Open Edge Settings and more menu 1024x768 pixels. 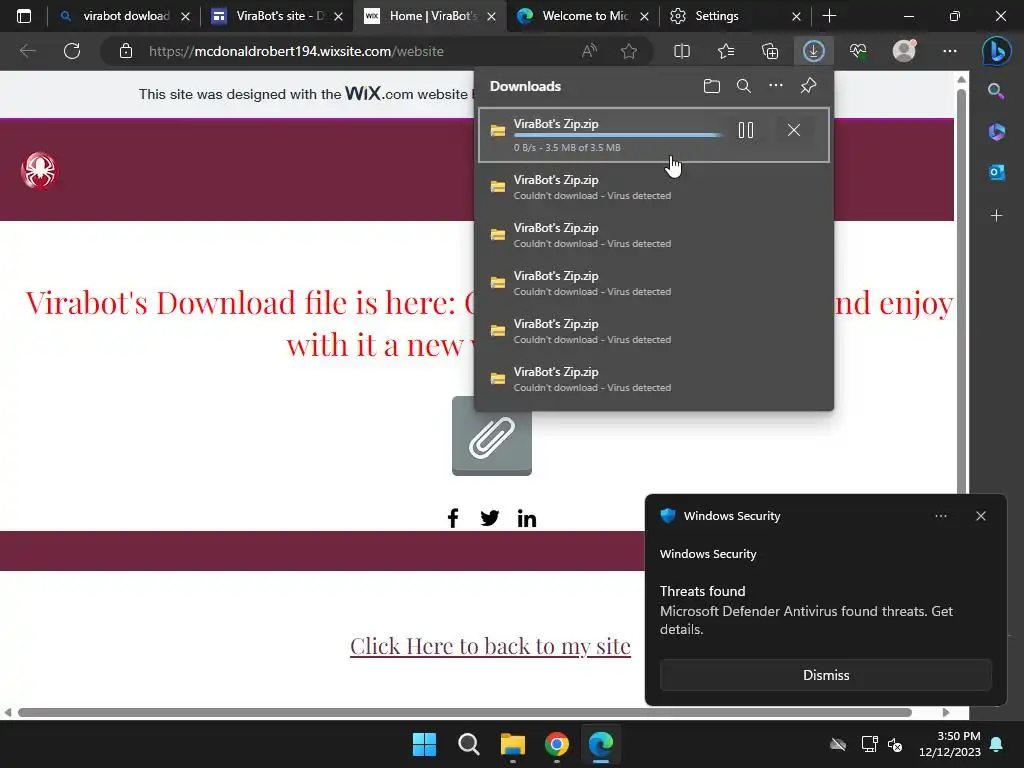click(x=950, y=51)
